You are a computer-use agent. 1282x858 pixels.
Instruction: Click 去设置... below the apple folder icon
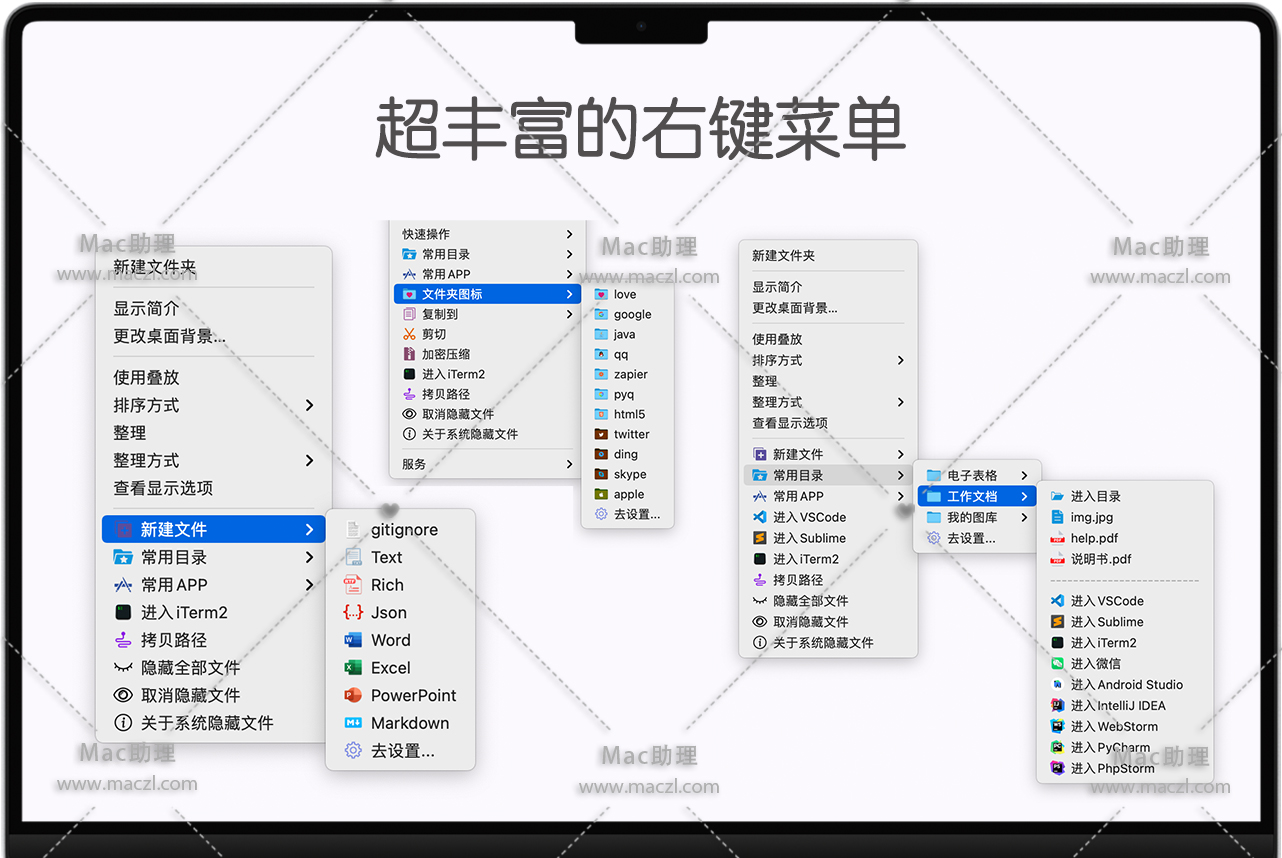coord(636,514)
